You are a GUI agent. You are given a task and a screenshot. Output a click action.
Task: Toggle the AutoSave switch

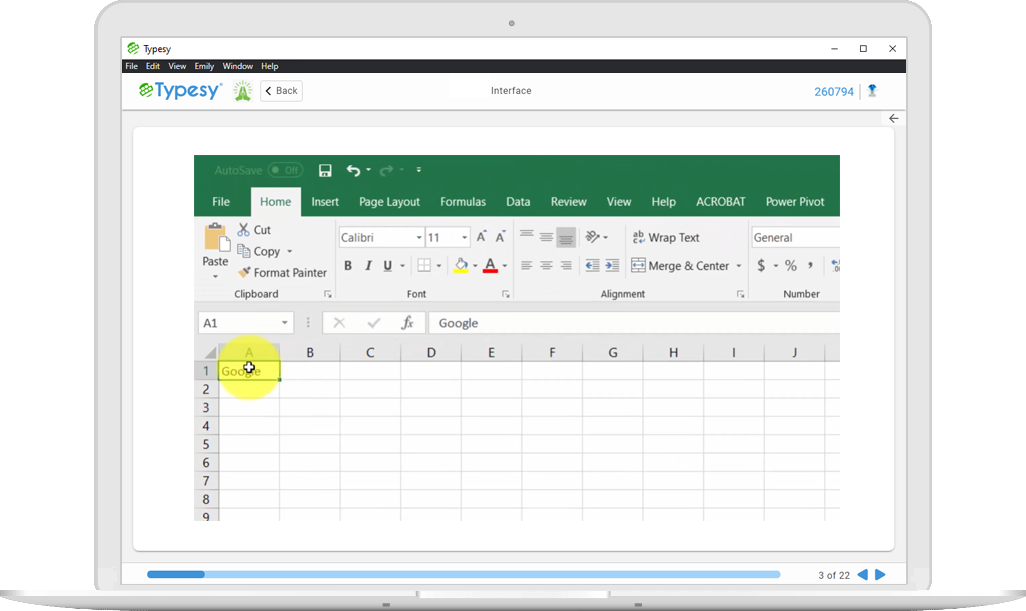pos(285,170)
